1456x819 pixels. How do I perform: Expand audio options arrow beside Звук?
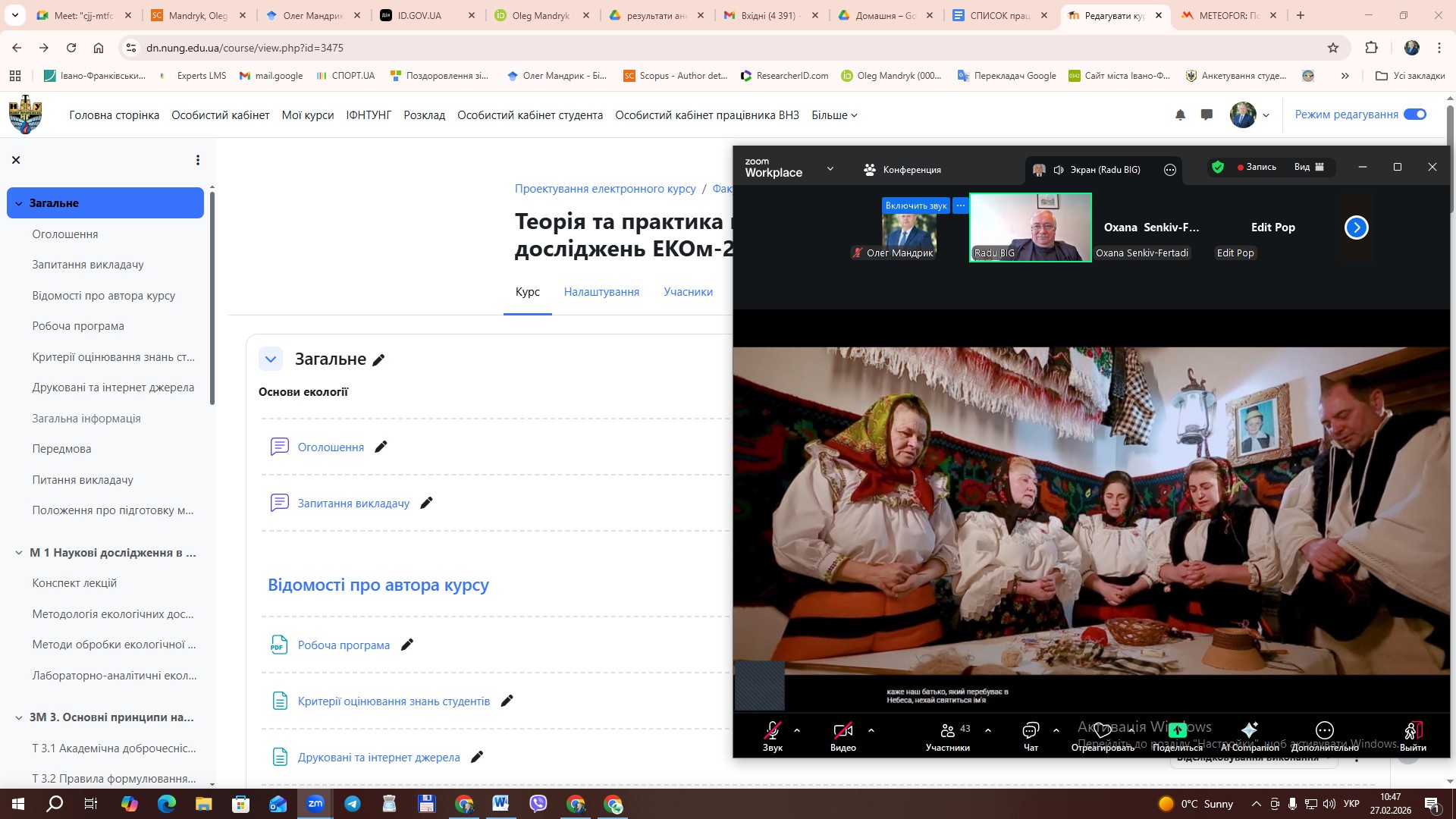[797, 730]
